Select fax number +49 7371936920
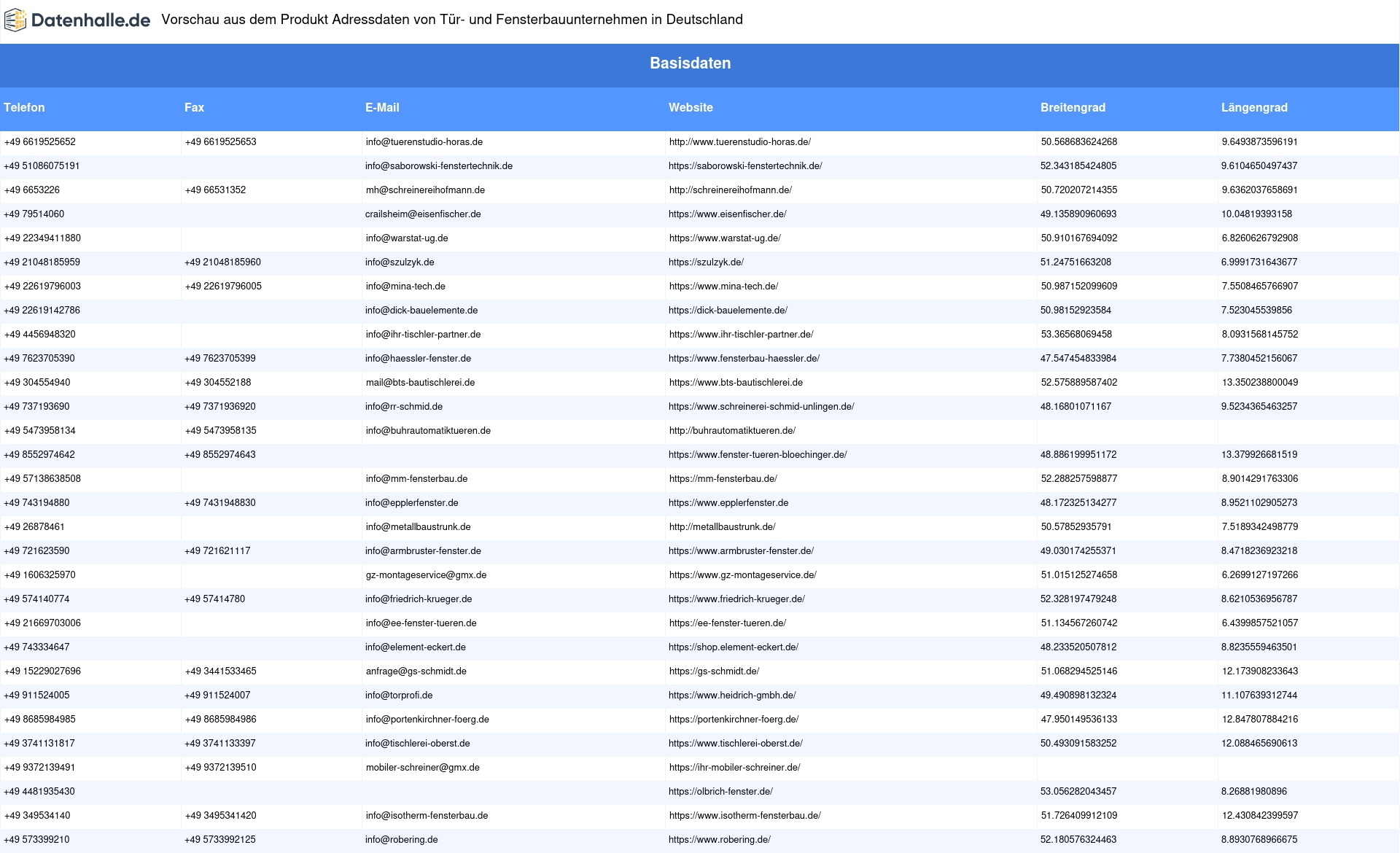The width and height of the screenshot is (1400, 853). click(220, 407)
